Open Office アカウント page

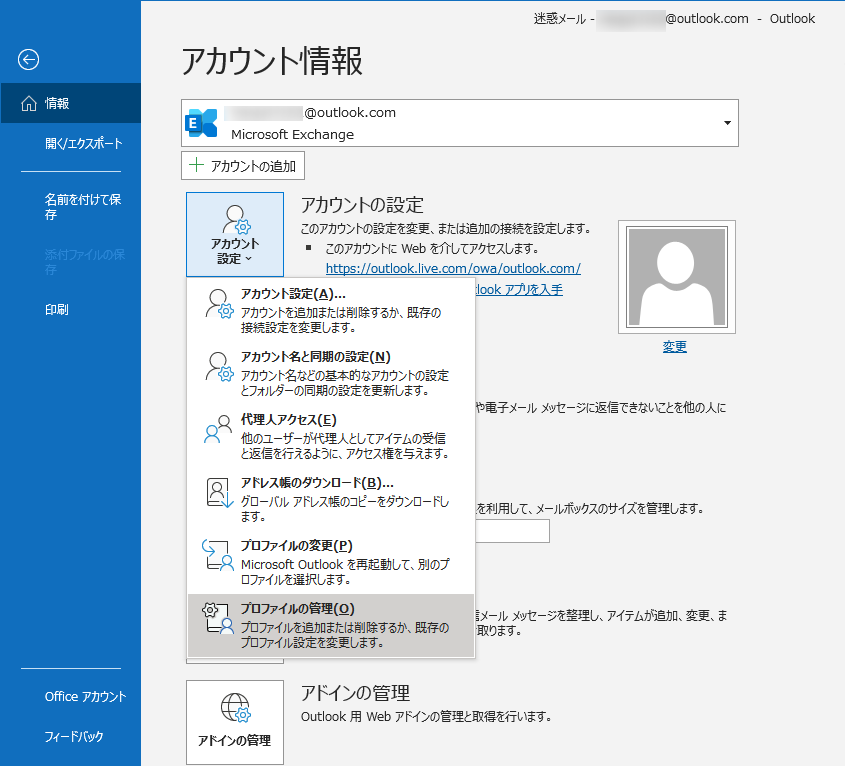point(85,697)
